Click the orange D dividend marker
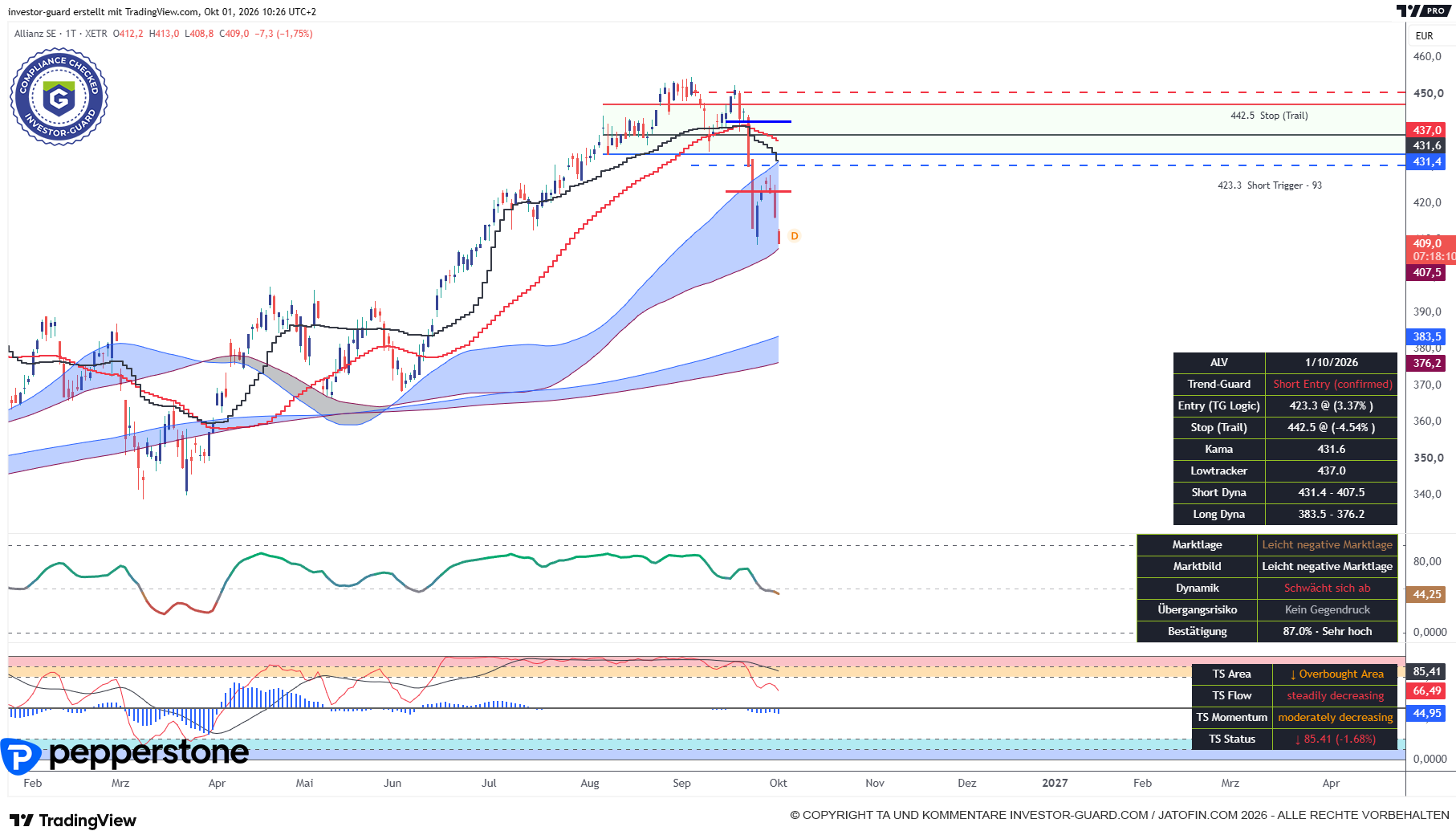This screenshot has width=1456, height=831. tap(794, 236)
